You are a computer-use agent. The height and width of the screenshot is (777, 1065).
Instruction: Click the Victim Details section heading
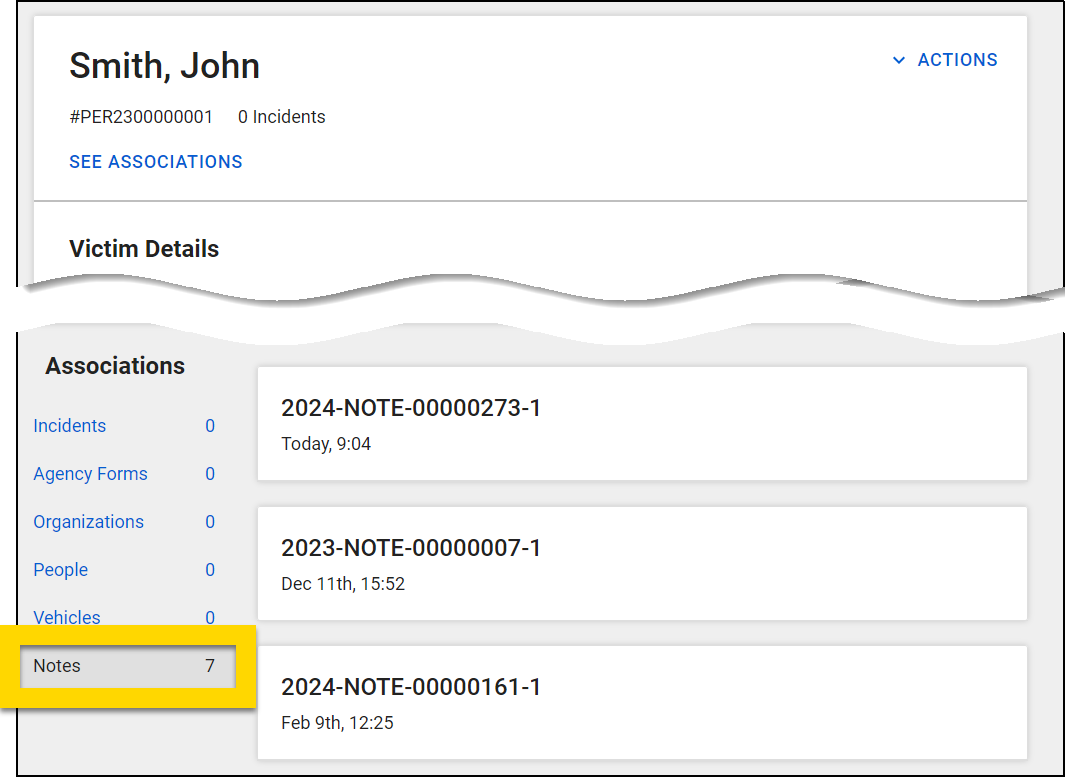[x=144, y=249]
